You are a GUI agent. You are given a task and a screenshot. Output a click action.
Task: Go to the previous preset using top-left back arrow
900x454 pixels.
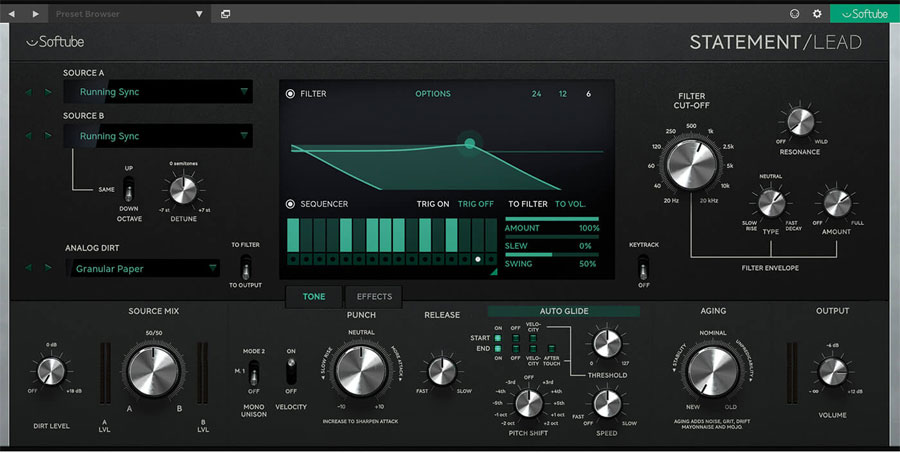pos(11,14)
